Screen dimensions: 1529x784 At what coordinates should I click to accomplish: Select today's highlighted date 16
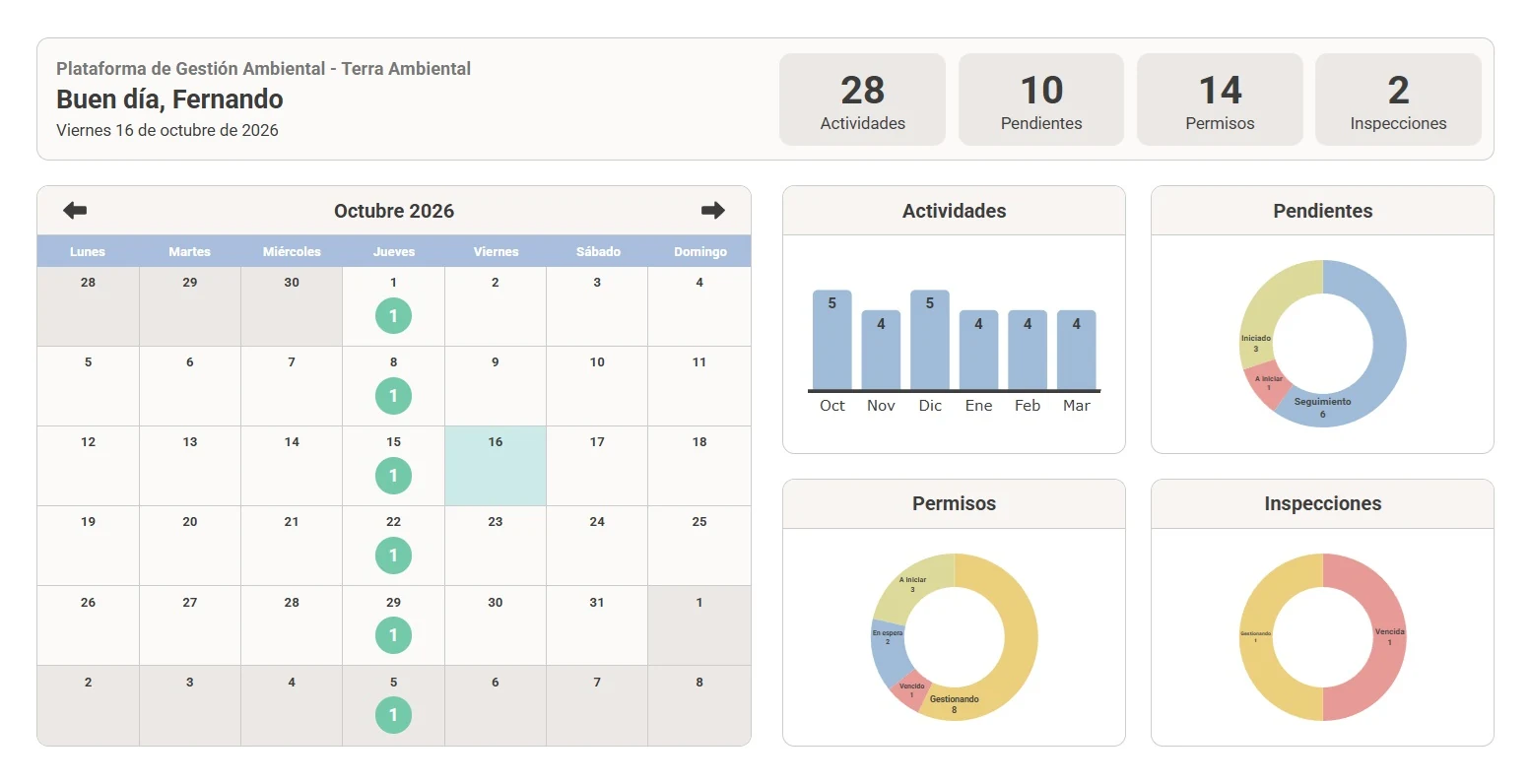tap(496, 466)
